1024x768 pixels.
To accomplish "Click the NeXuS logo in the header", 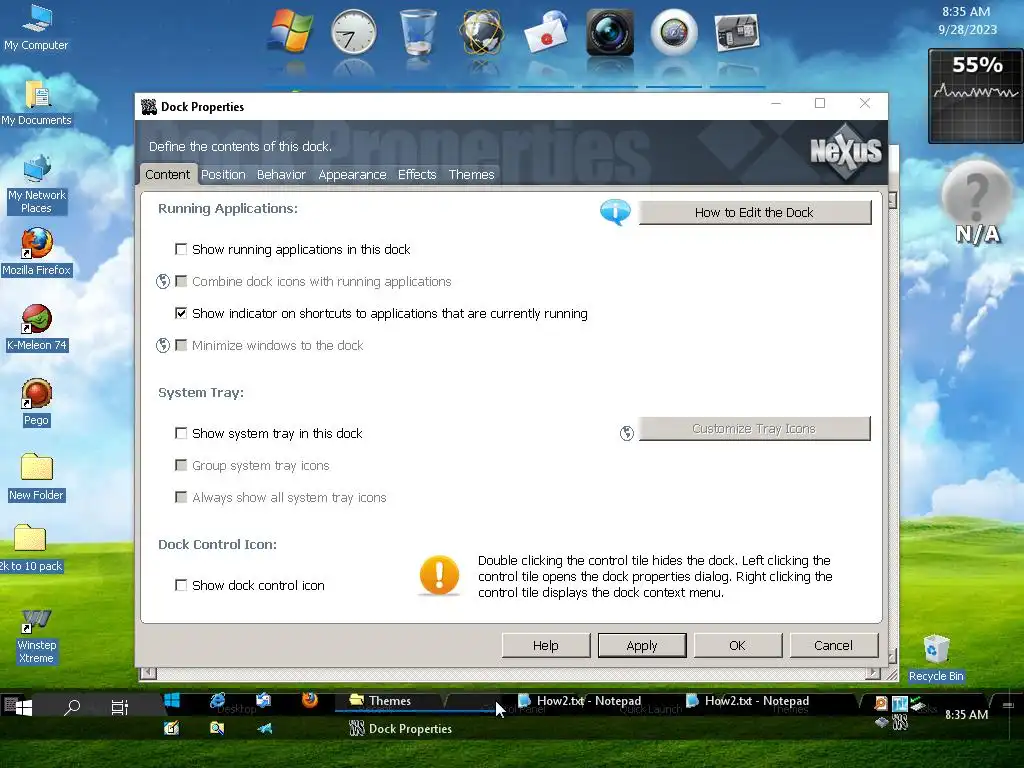I will [x=846, y=152].
